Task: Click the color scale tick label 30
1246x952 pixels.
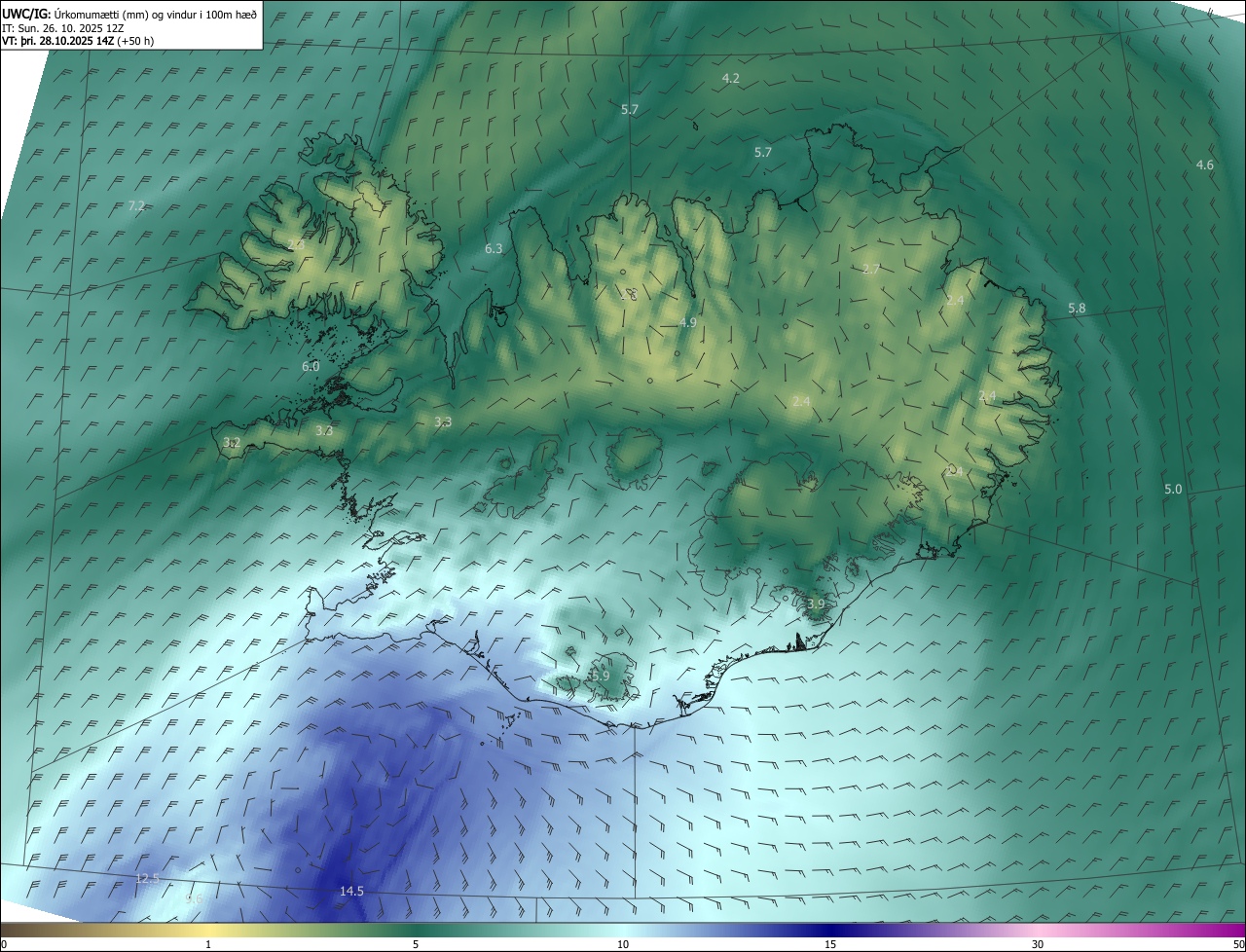Action: (x=1038, y=944)
